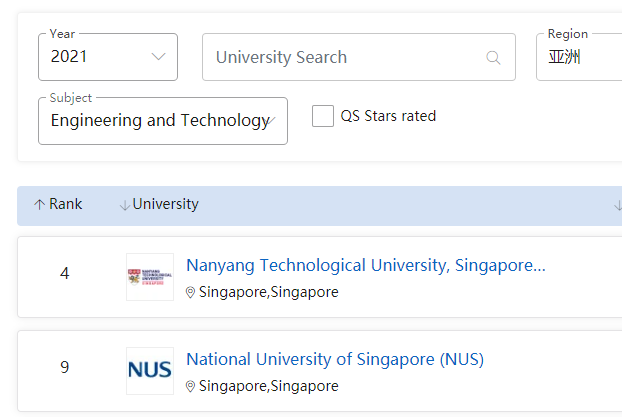Enable the QS Stars rated checkbox

click(x=323, y=116)
